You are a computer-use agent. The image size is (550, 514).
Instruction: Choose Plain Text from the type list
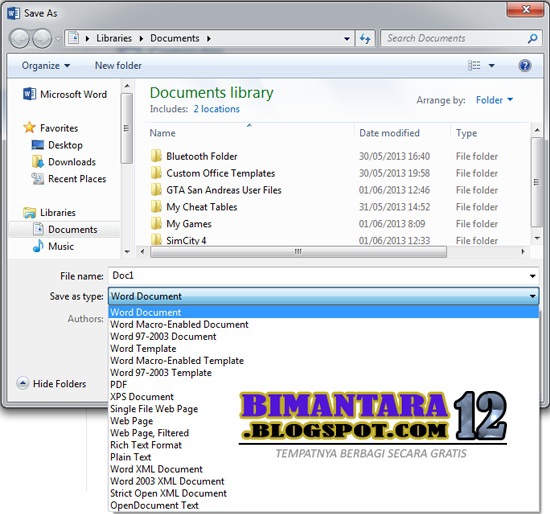[323, 457]
